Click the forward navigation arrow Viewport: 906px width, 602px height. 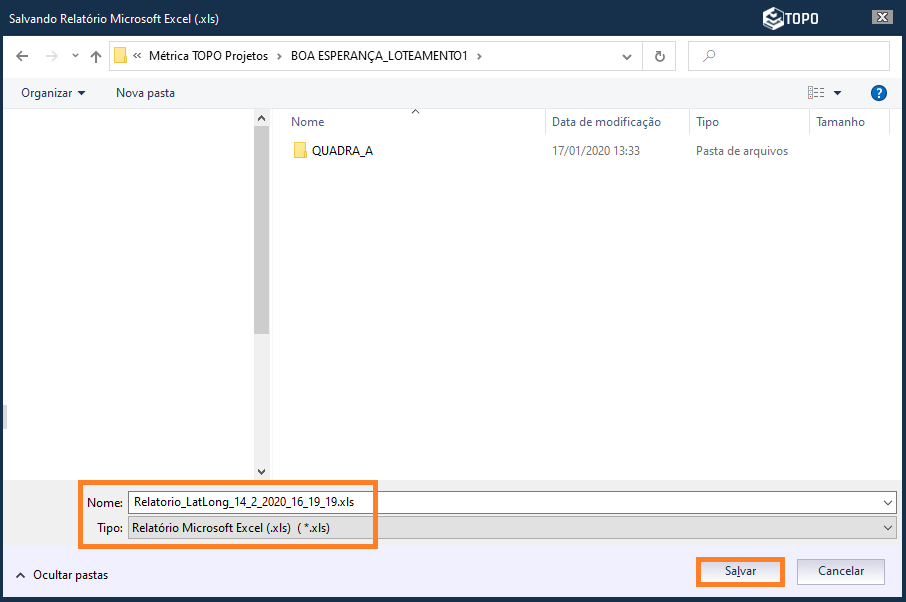(51, 56)
